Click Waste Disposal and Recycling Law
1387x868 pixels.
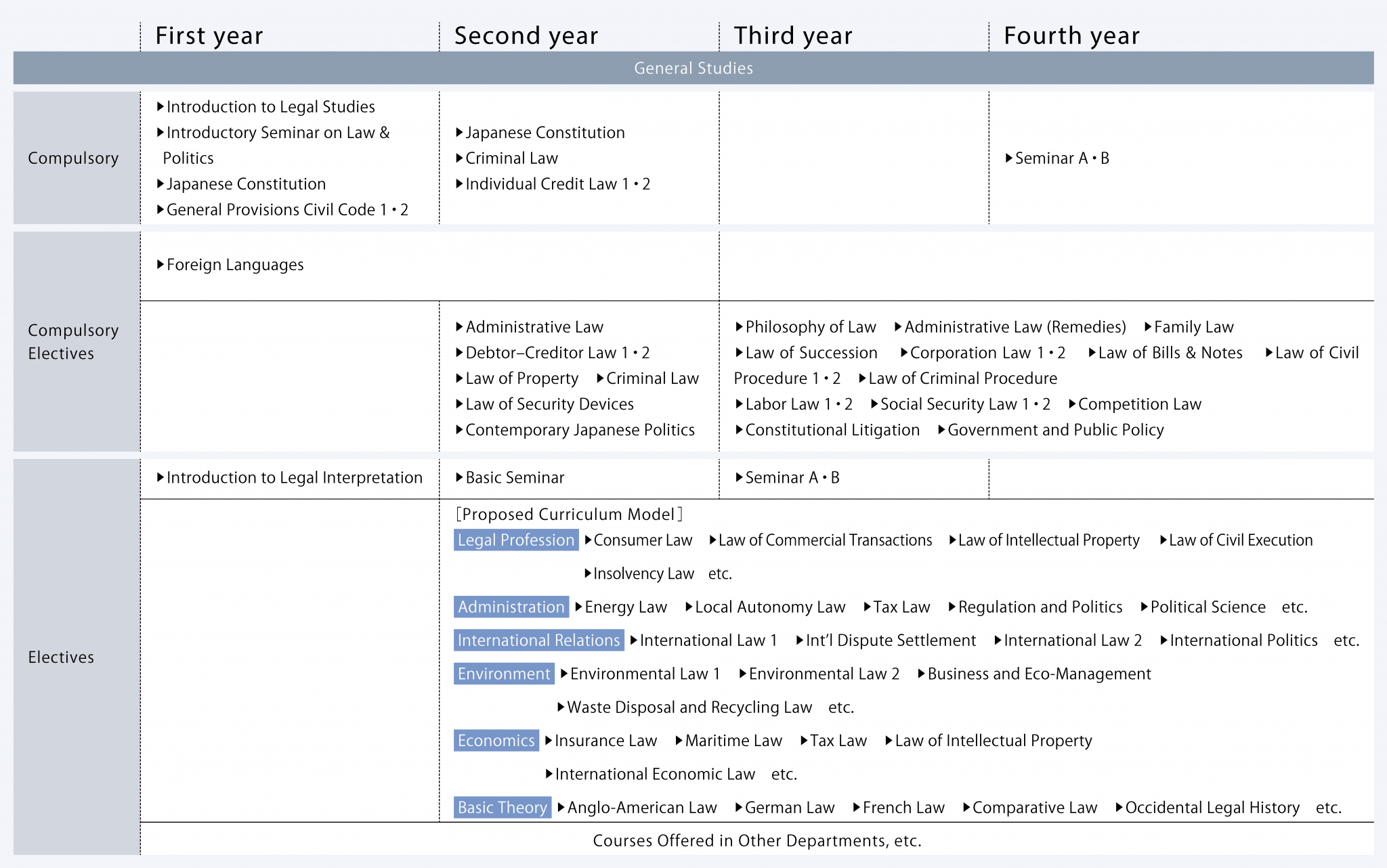coord(689,708)
